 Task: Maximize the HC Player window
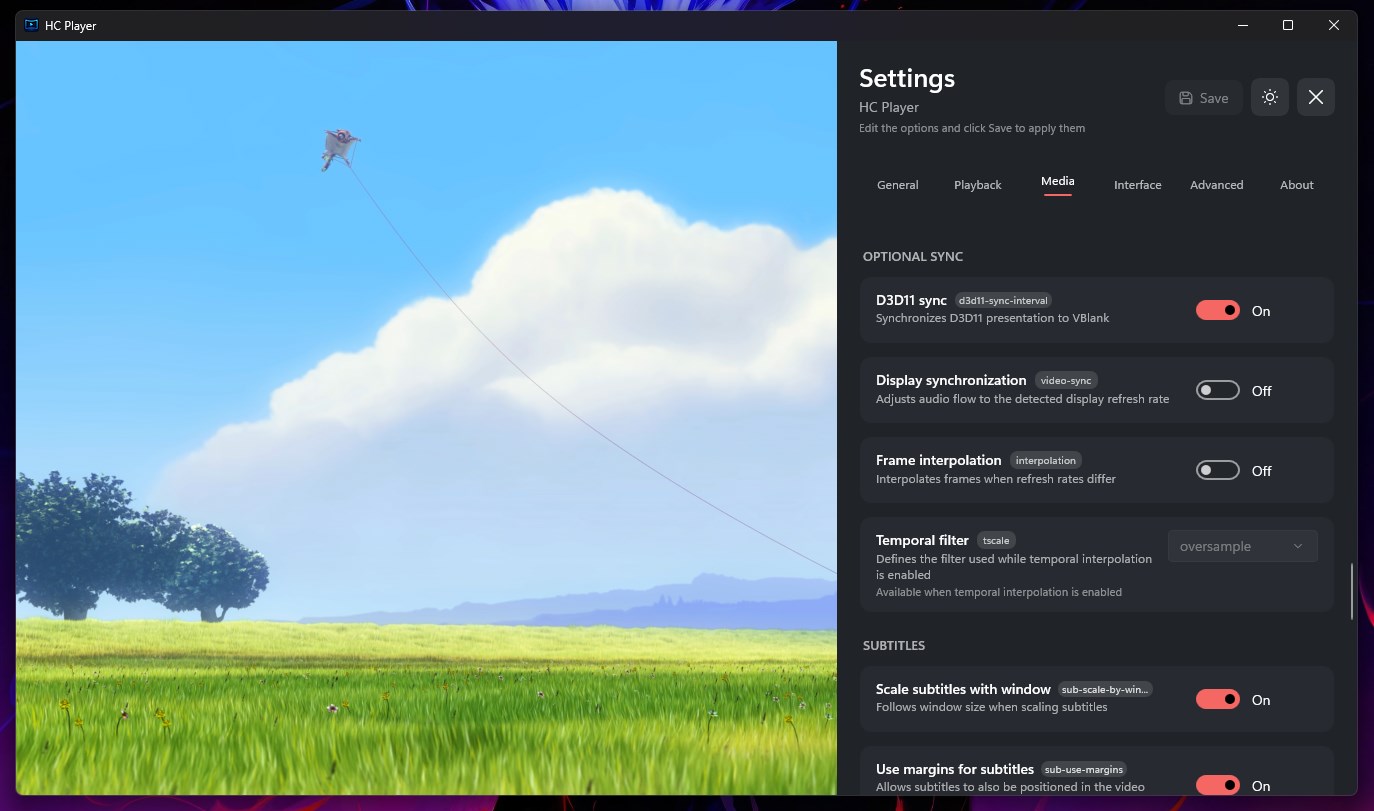point(1288,25)
